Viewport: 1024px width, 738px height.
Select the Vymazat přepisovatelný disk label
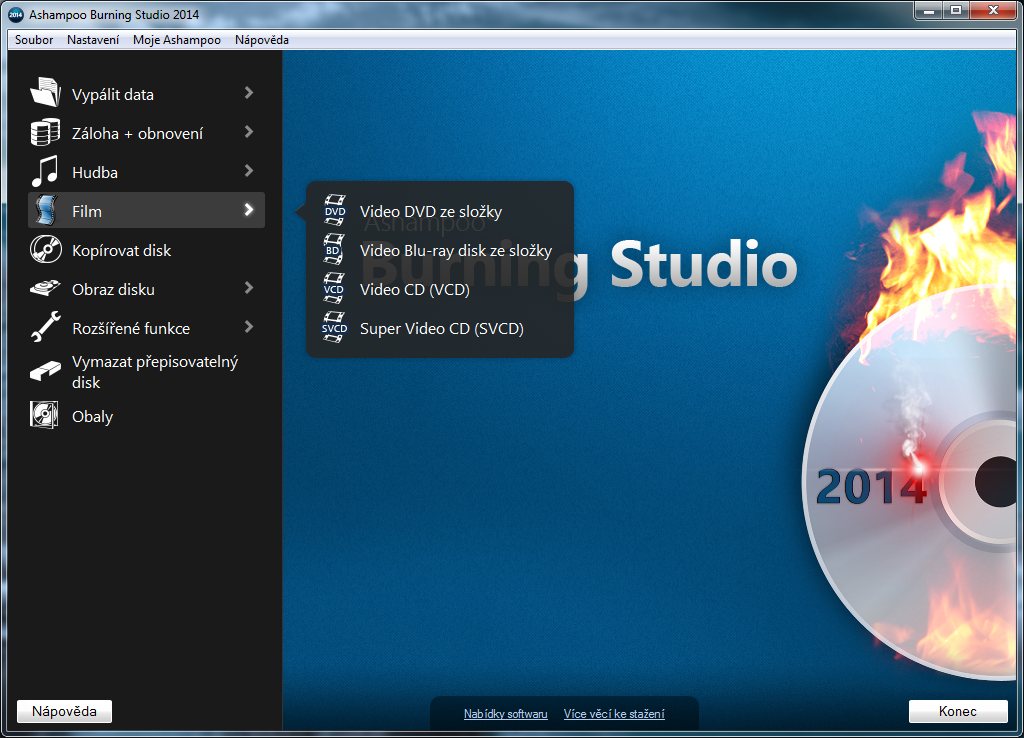coord(155,372)
